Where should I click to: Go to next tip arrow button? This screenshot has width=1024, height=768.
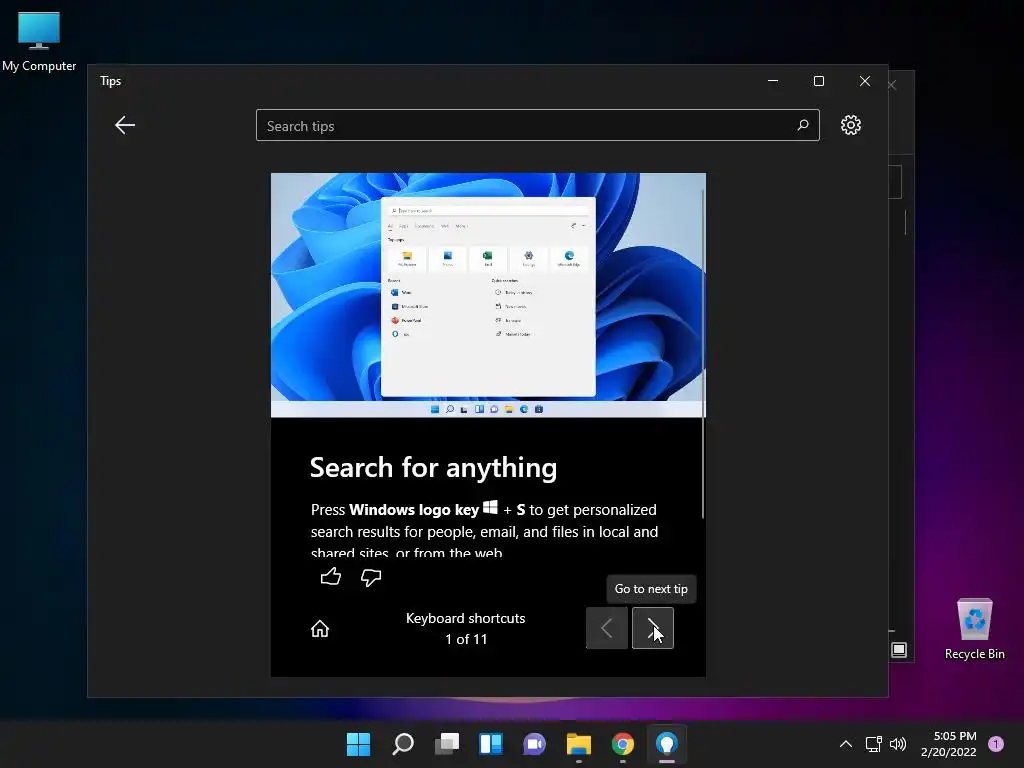pos(652,628)
